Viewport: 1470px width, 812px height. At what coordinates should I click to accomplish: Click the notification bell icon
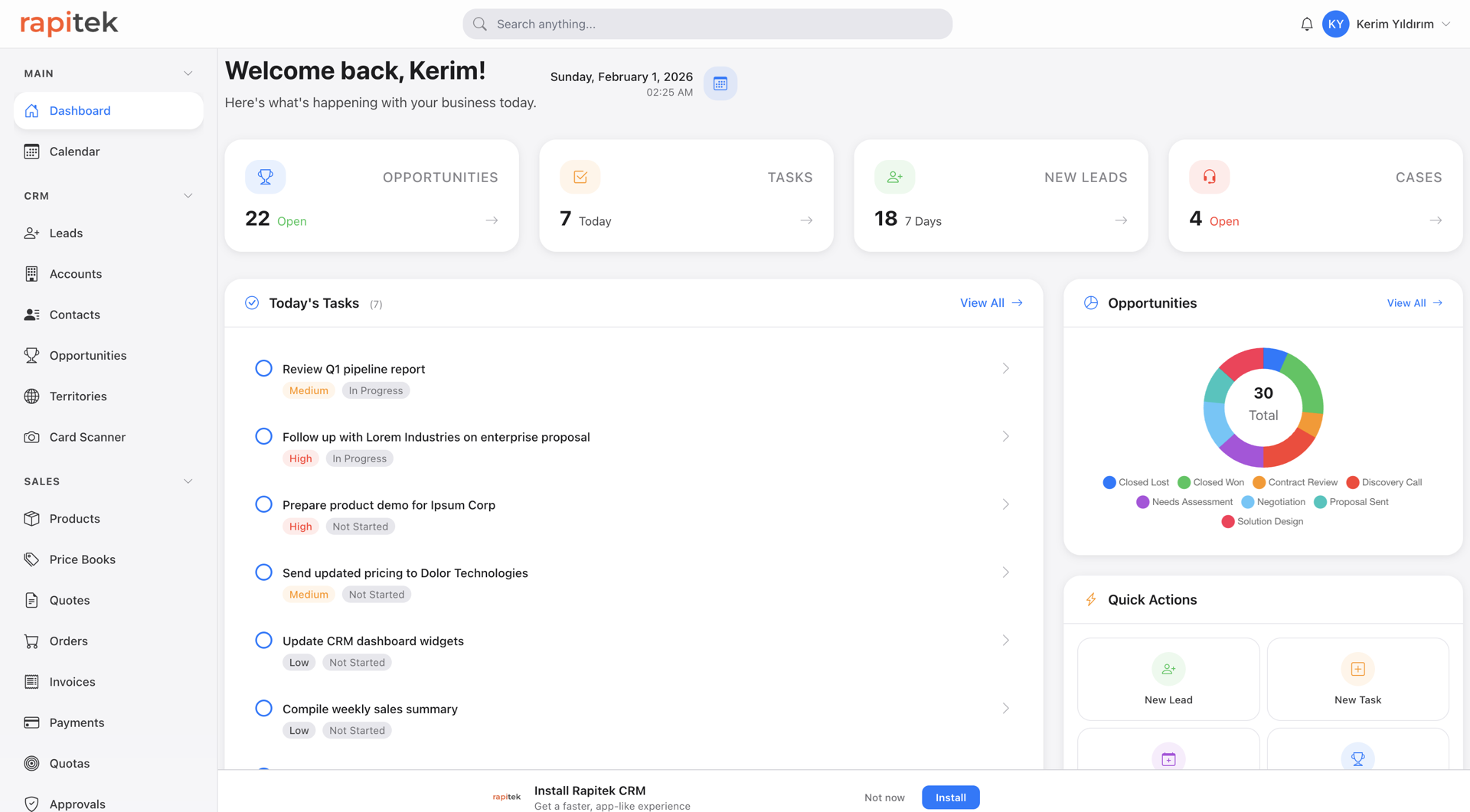(x=1305, y=24)
